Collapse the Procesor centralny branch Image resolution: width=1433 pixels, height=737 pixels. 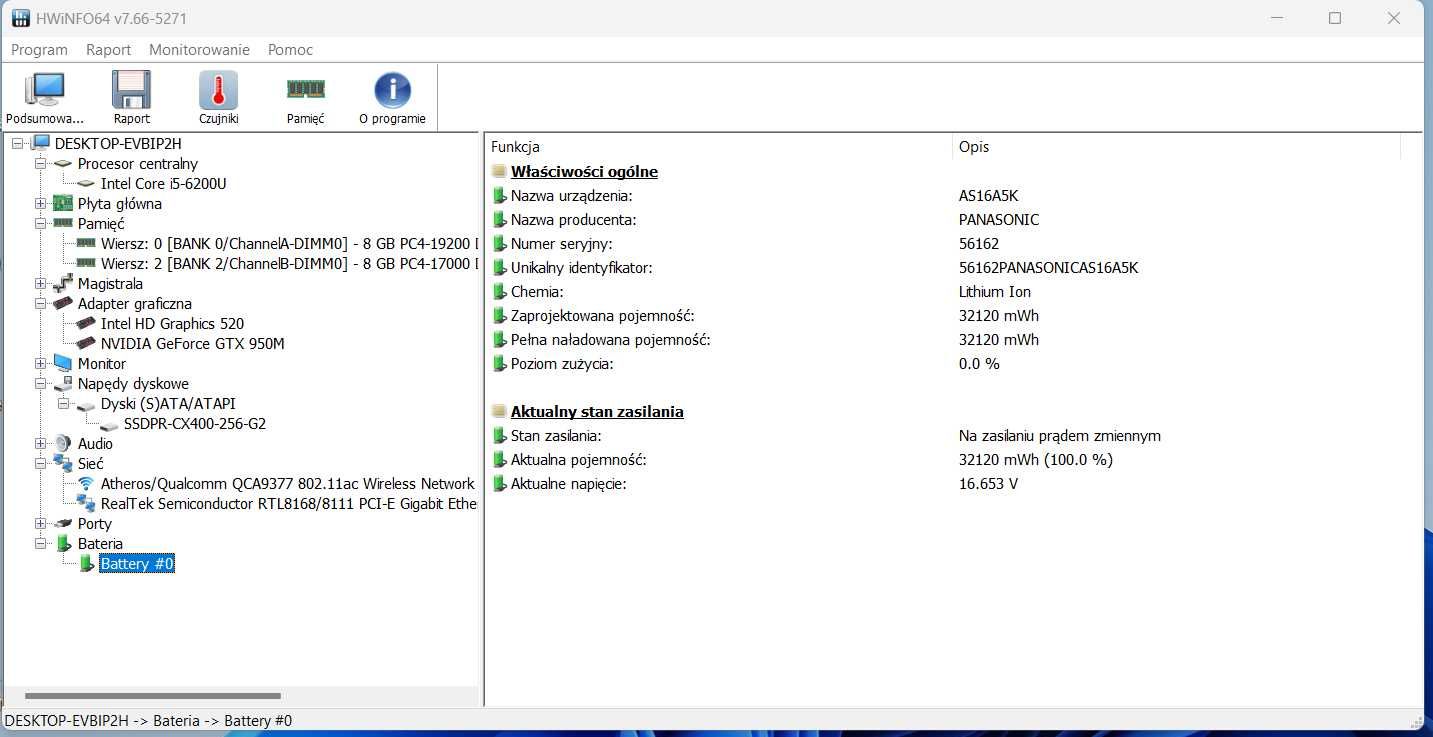41,164
